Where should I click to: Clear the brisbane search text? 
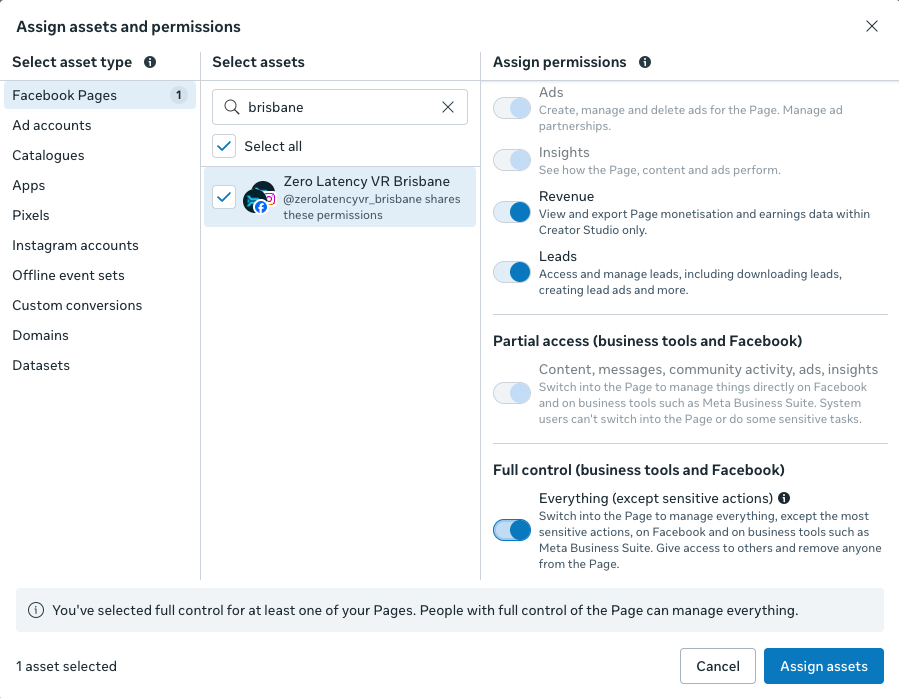[x=448, y=107]
